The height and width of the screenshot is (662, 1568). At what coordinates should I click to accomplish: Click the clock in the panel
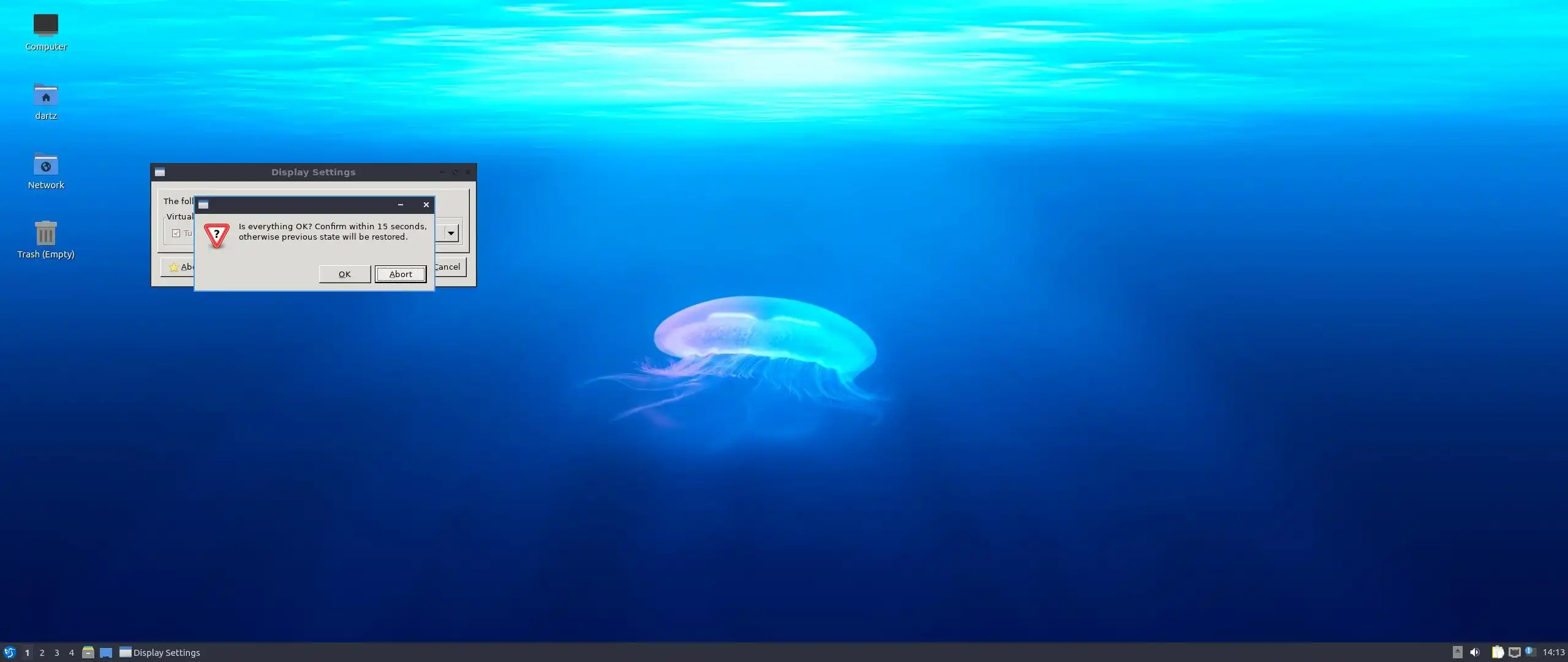click(1553, 652)
